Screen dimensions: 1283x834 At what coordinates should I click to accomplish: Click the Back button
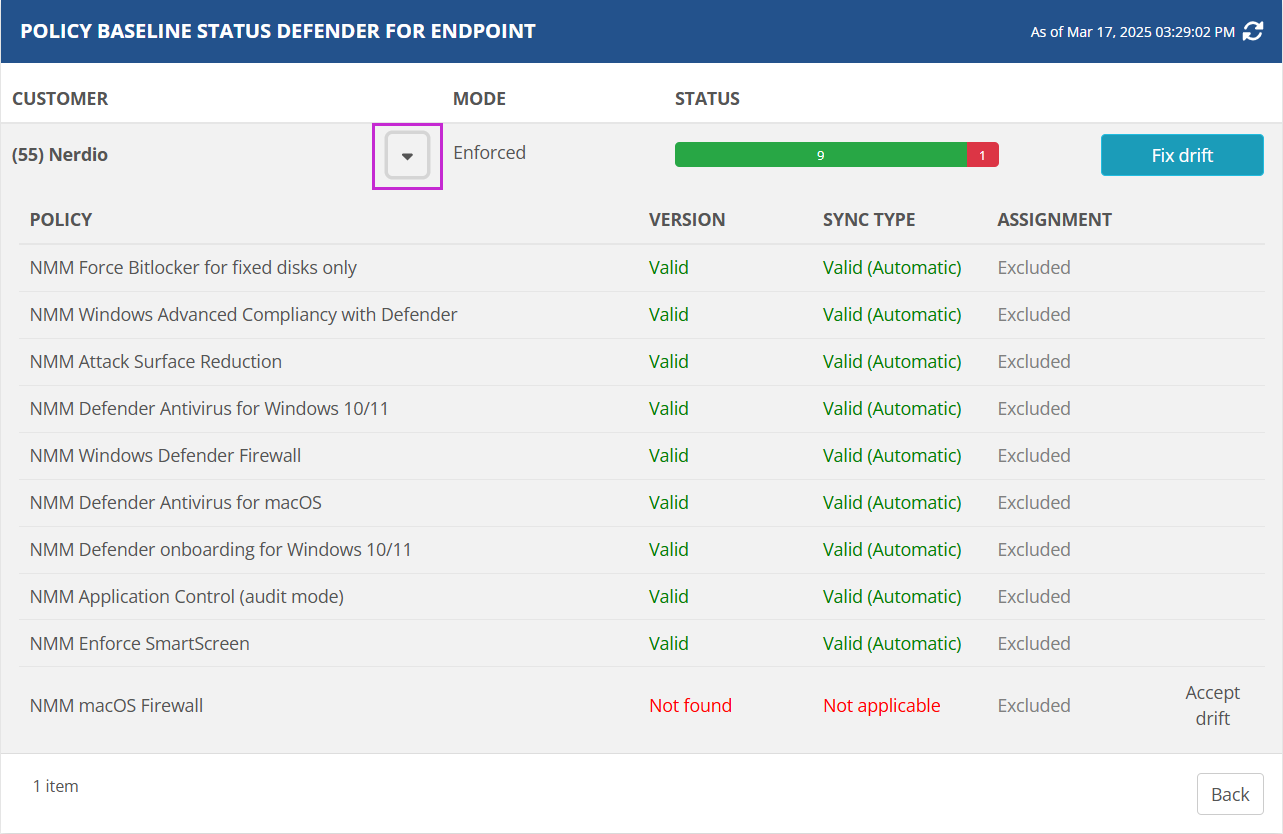[x=1230, y=794]
